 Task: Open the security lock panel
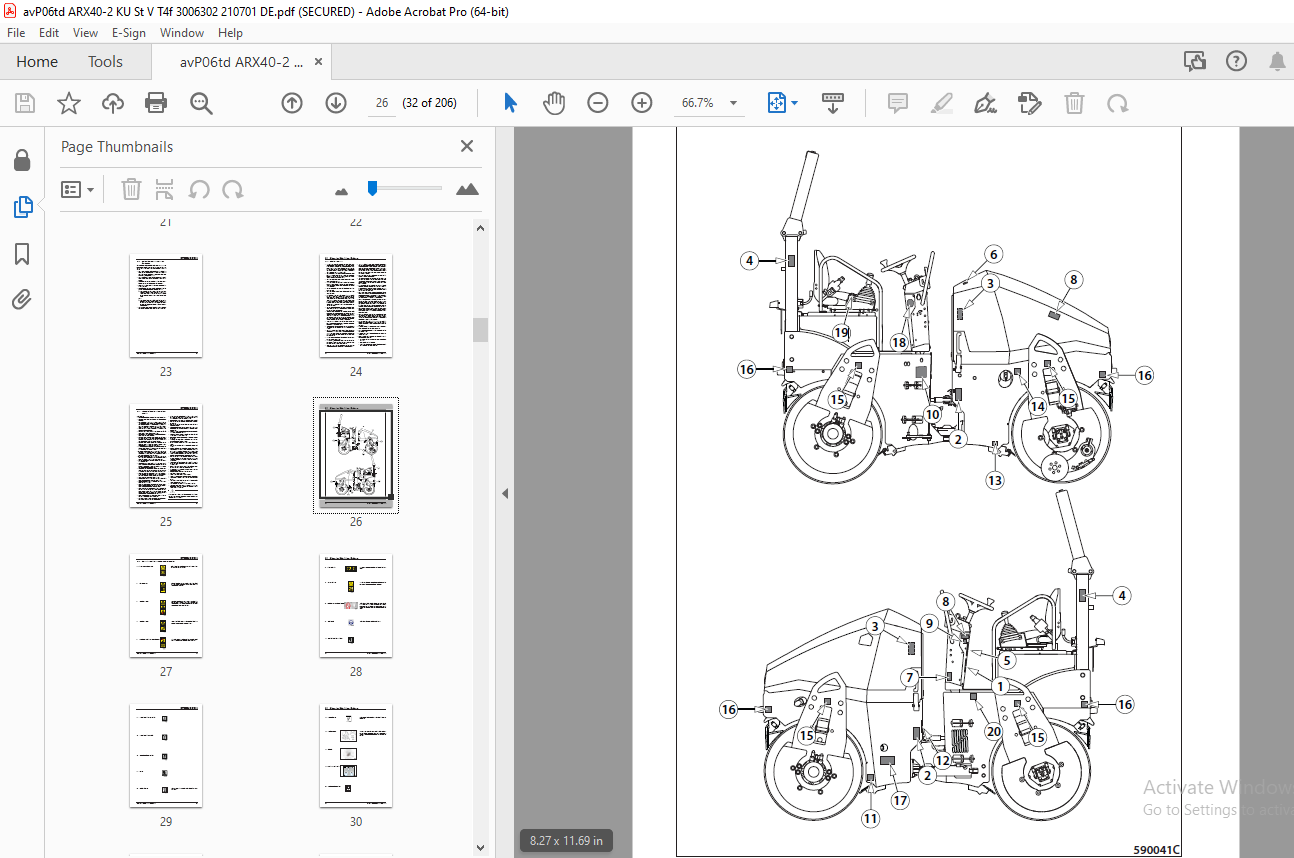[22, 161]
